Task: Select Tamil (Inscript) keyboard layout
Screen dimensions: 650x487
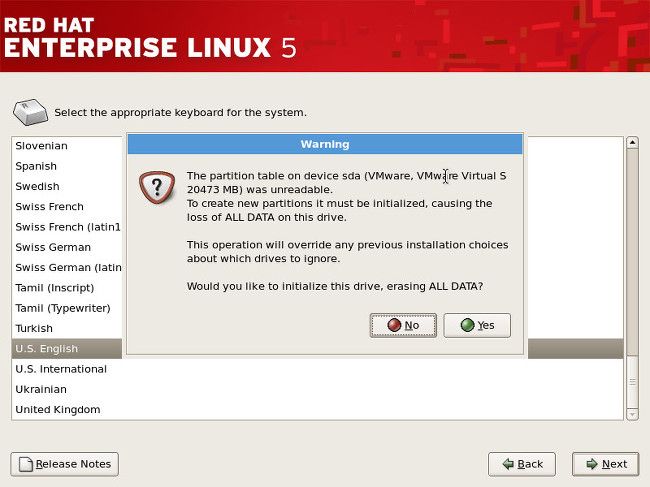Action: click(67, 288)
